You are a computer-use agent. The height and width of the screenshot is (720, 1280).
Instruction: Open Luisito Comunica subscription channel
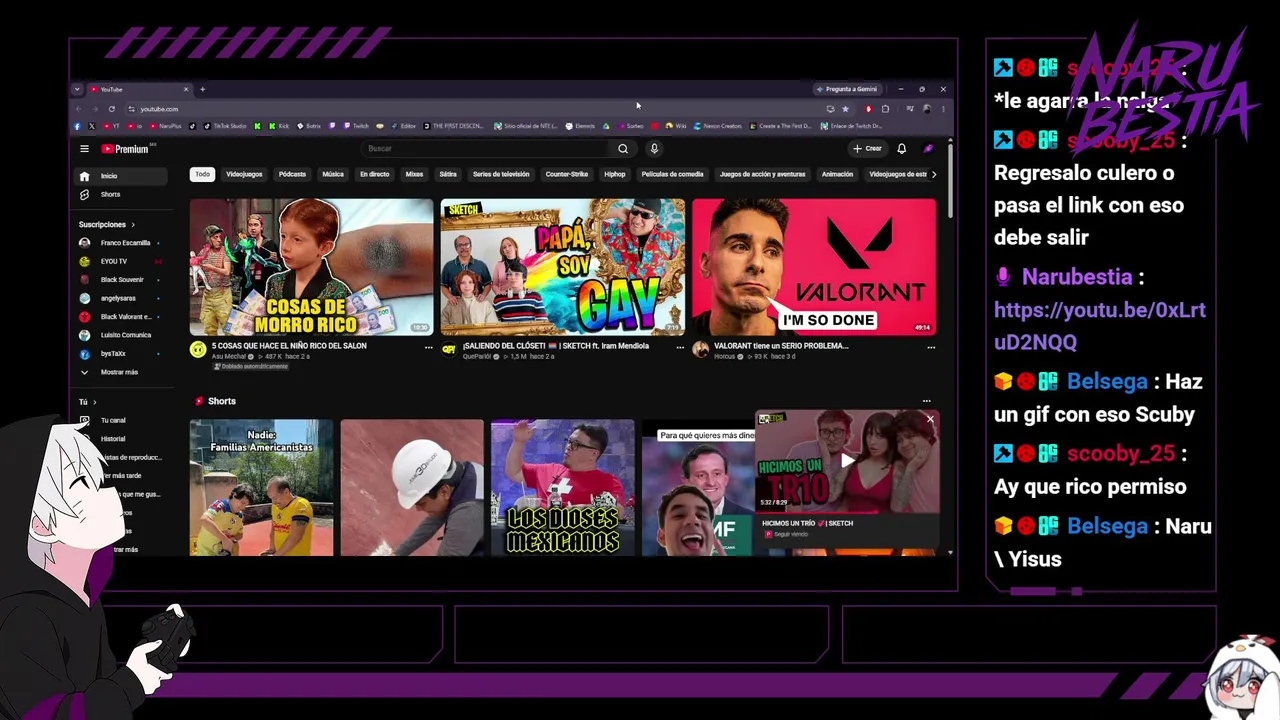tap(122, 335)
